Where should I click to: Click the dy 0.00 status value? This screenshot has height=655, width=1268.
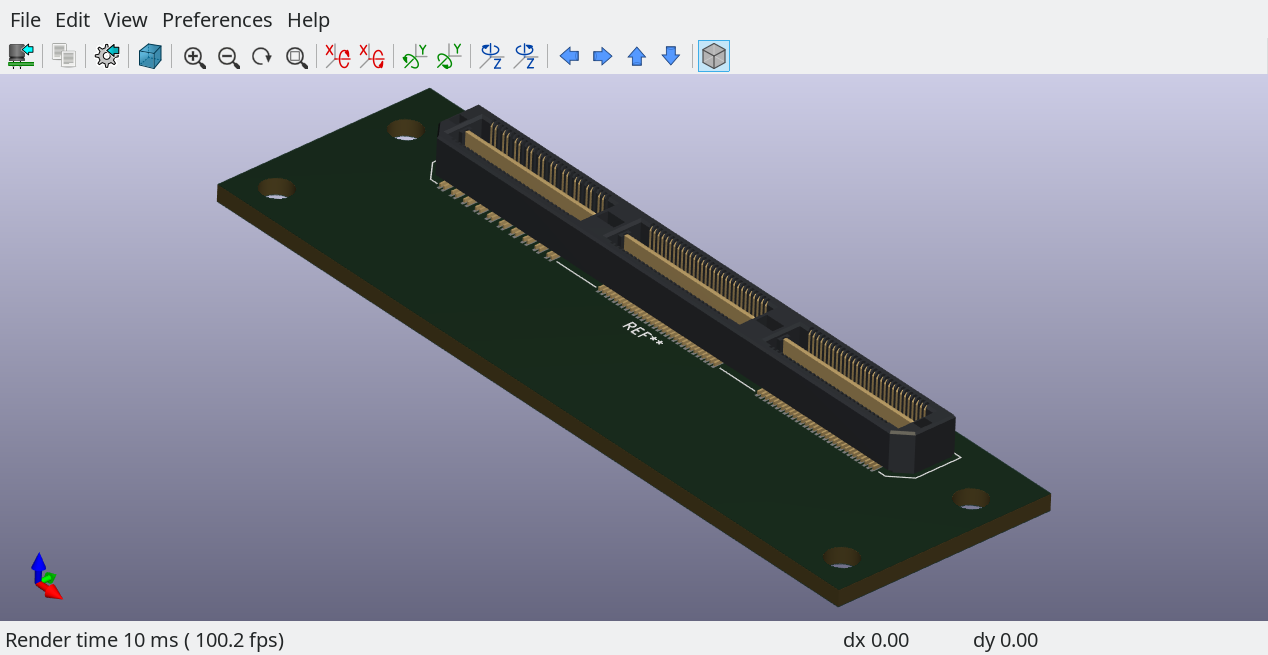[1005, 640]
